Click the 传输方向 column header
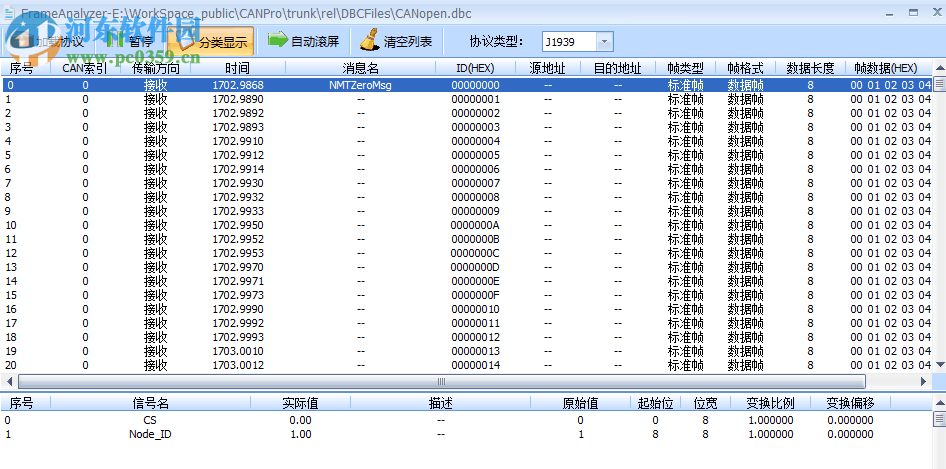 tap(156, 68)
